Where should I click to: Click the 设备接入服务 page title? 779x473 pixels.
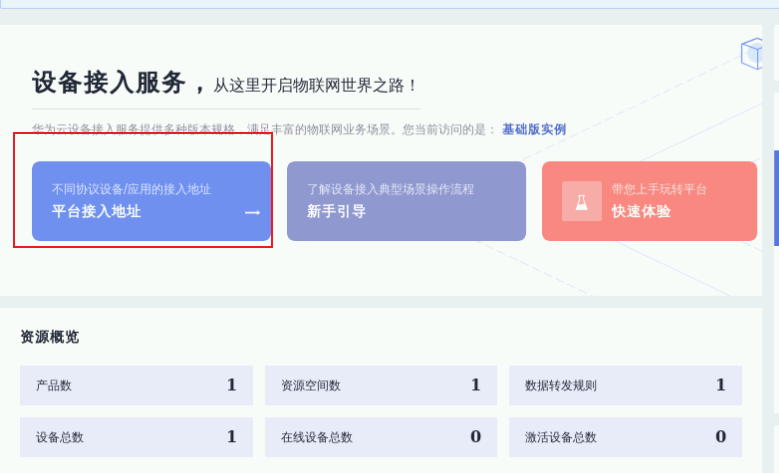[109, 83]
